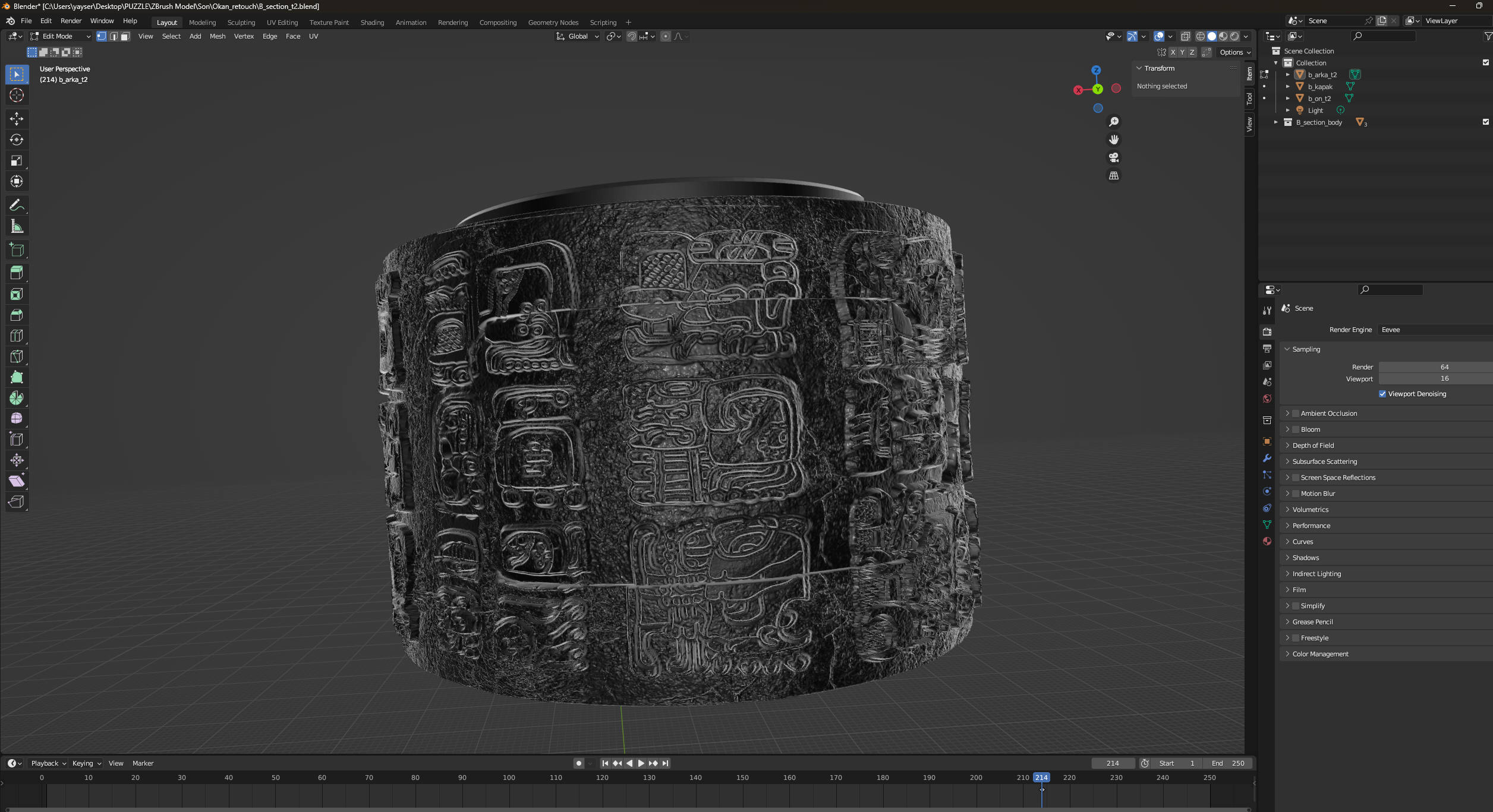
Task: Select the Knife tool
Action: pyautogui.click(x=17, y=356)
